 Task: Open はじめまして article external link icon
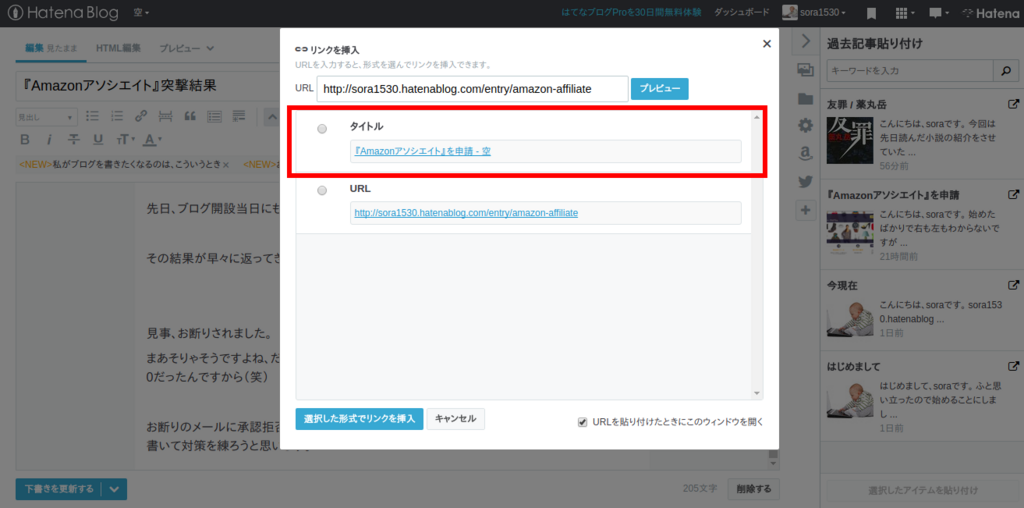(x=1013, y=366)
